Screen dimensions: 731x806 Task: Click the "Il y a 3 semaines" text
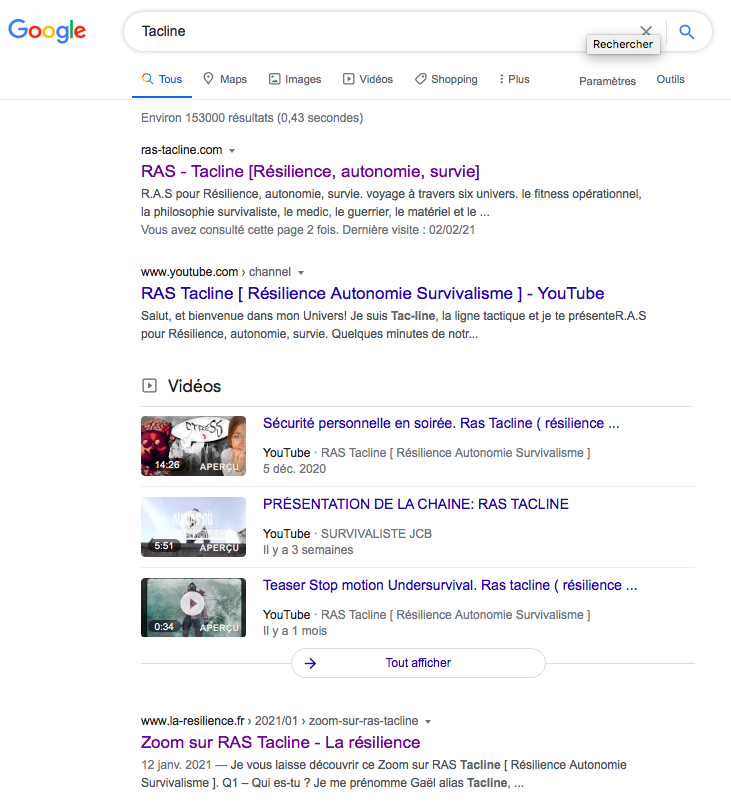[308, 550]
